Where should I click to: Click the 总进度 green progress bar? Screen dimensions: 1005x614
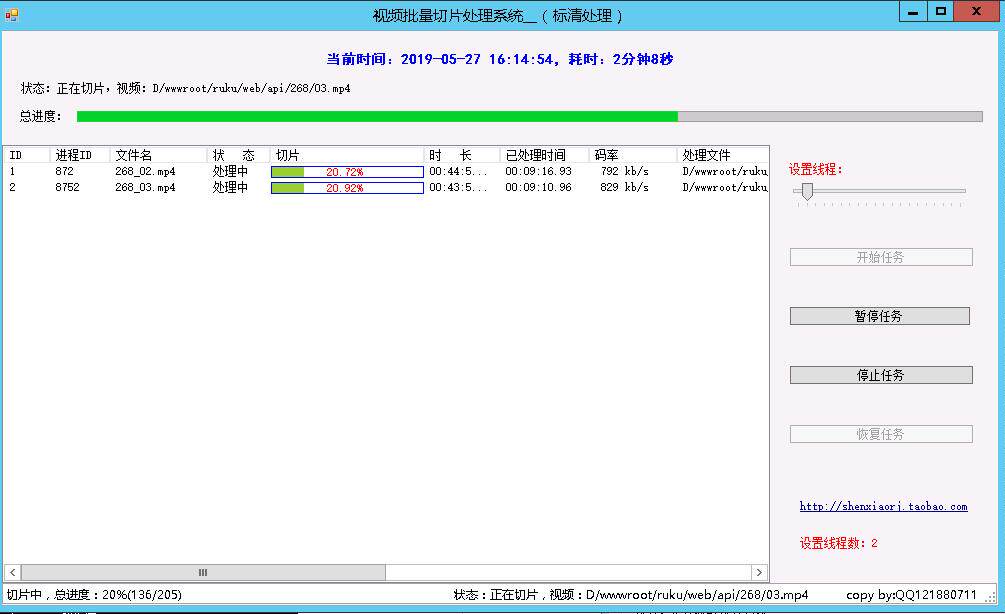click(x=529, y=116)
